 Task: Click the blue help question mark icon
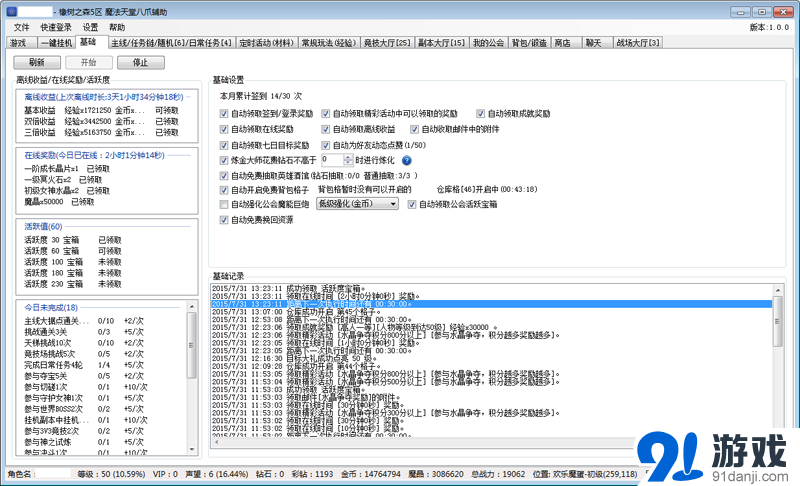407,161
